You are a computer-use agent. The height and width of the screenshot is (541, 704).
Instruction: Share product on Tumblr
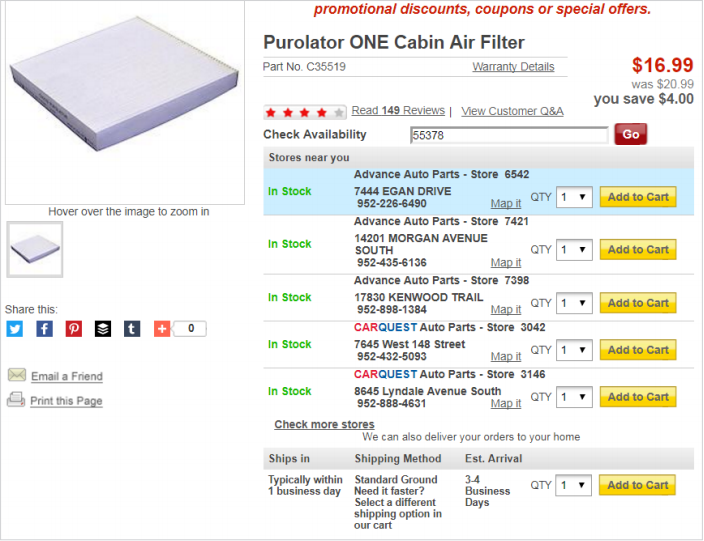(132, 328)
